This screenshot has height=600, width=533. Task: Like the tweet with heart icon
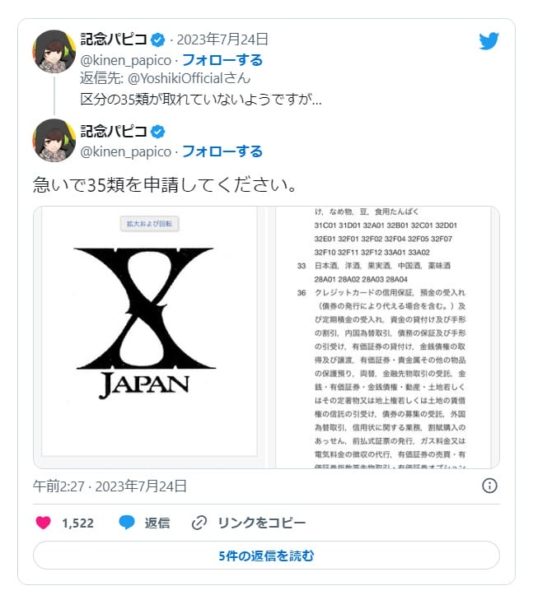pos(43,522)
